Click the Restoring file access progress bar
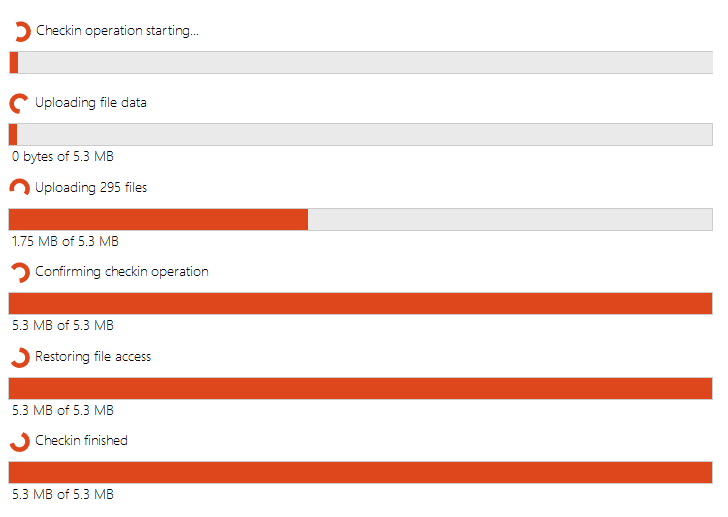 pos(360,388)
